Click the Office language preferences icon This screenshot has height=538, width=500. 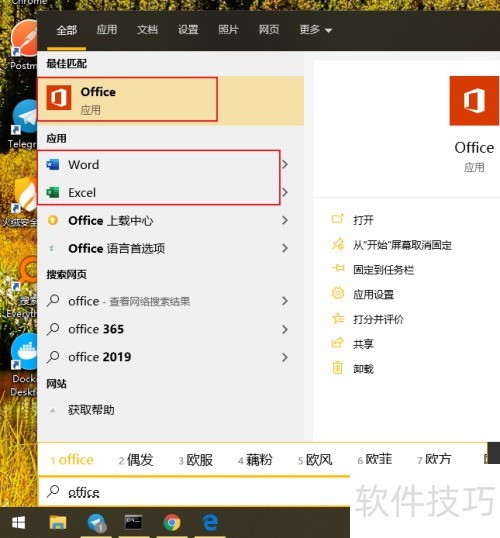pos(52,248)
